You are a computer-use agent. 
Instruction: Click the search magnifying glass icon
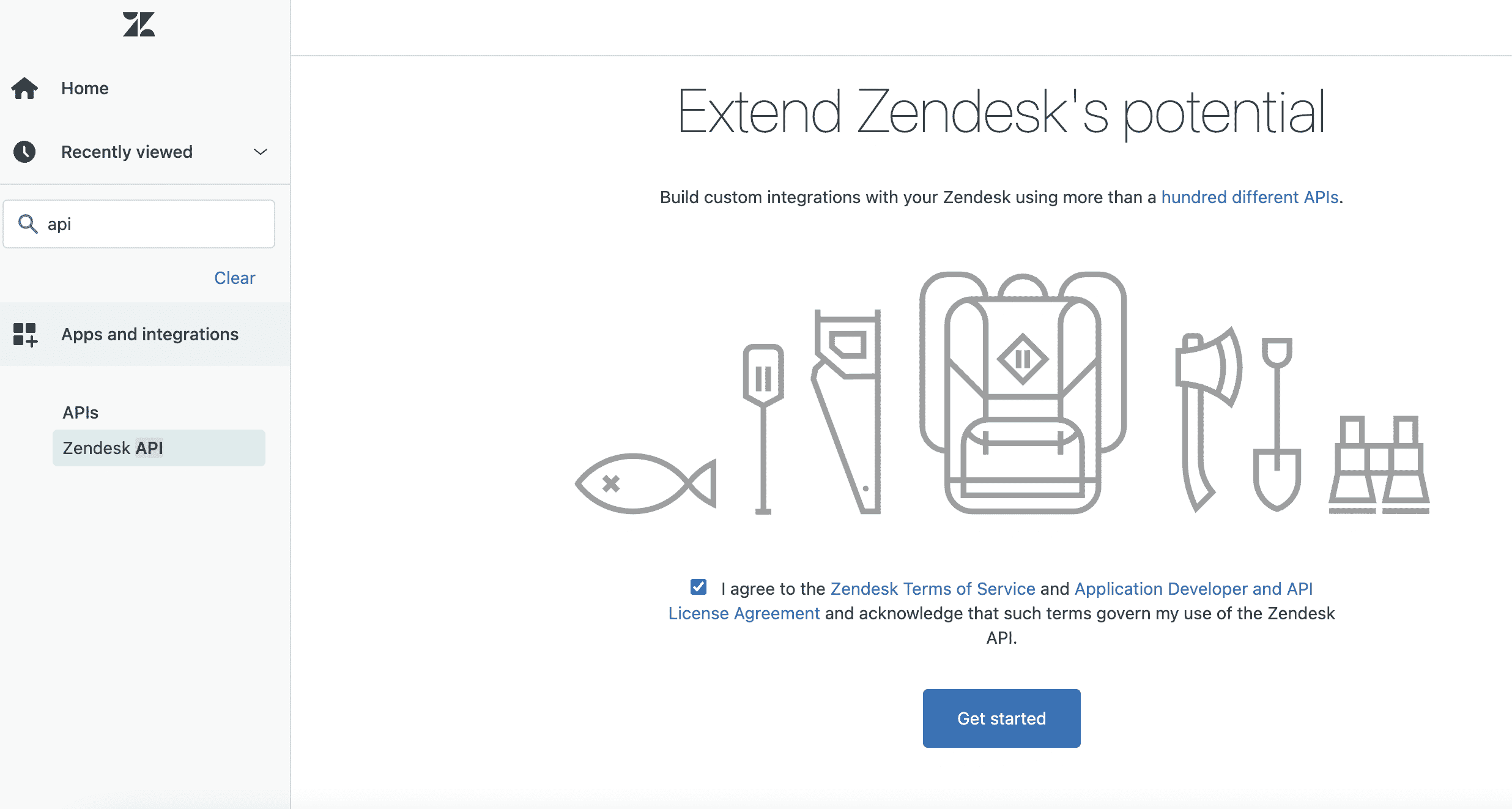tap(28, 224)
